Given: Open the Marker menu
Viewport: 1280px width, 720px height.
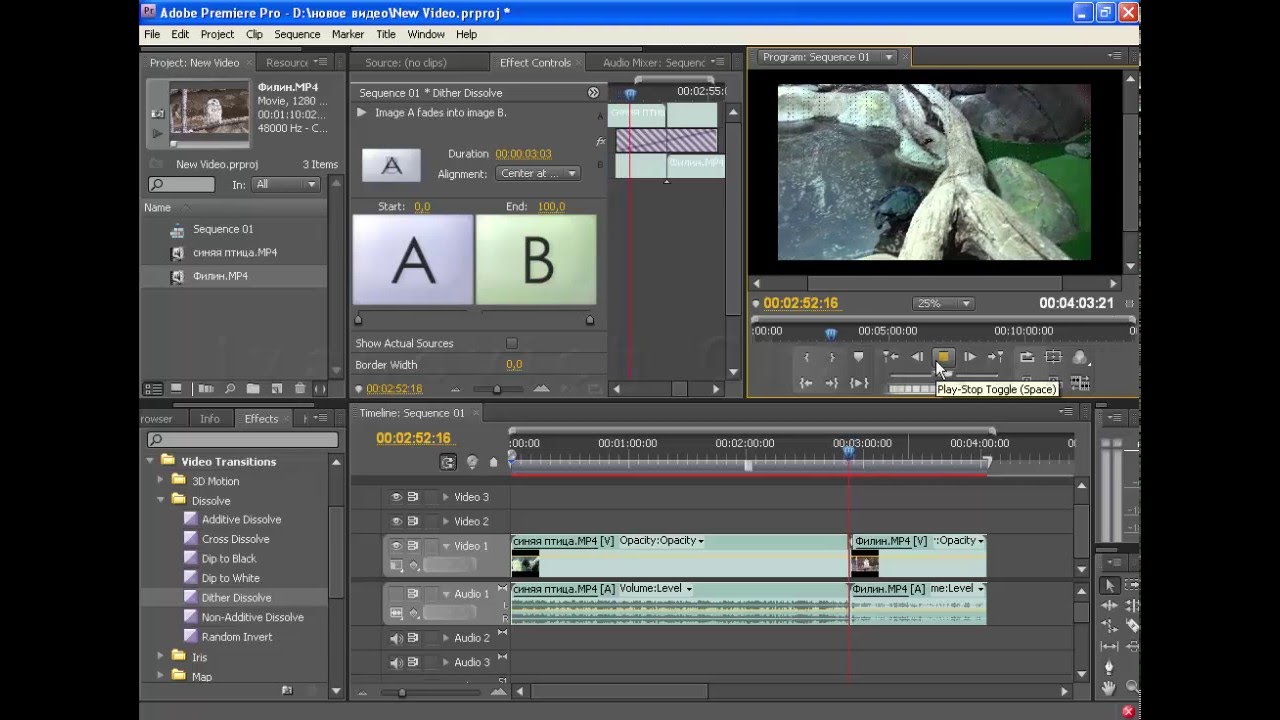Looking at the screenshot, I should tap(348, 34).
